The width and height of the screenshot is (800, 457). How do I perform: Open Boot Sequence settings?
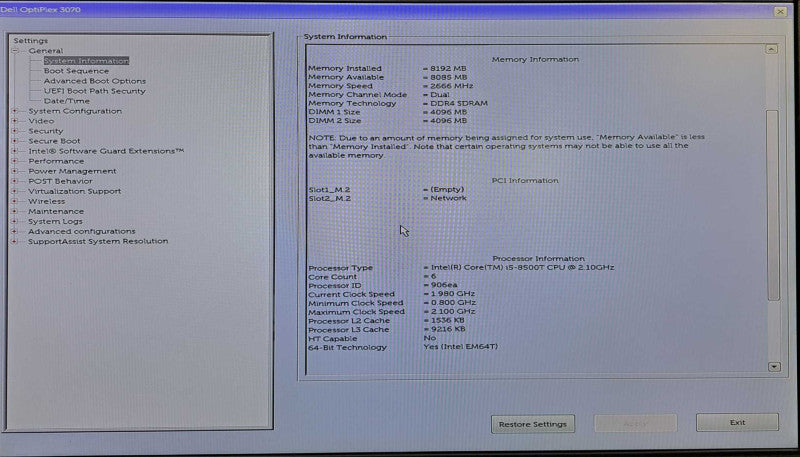[76, 71]
